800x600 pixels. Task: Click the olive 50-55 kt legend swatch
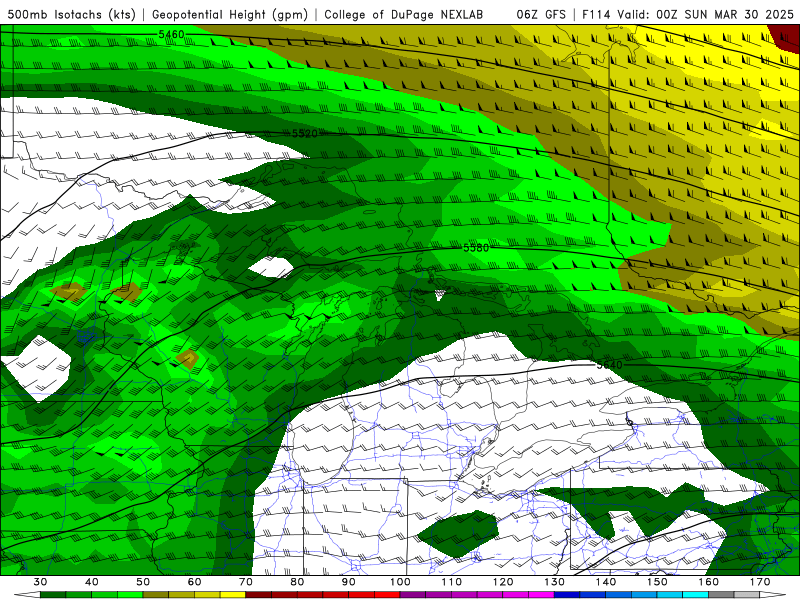tap(156, 595)
